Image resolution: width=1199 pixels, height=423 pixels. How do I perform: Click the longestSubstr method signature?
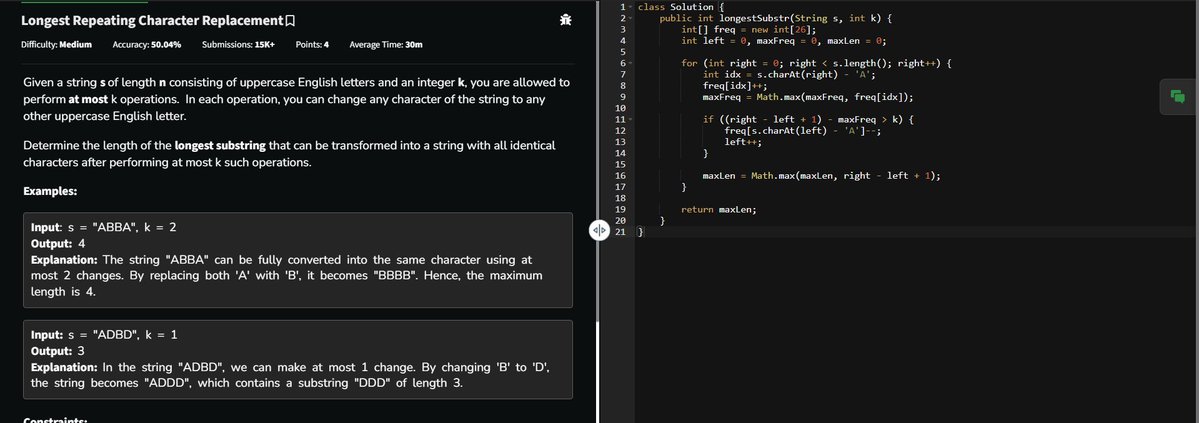775,18
